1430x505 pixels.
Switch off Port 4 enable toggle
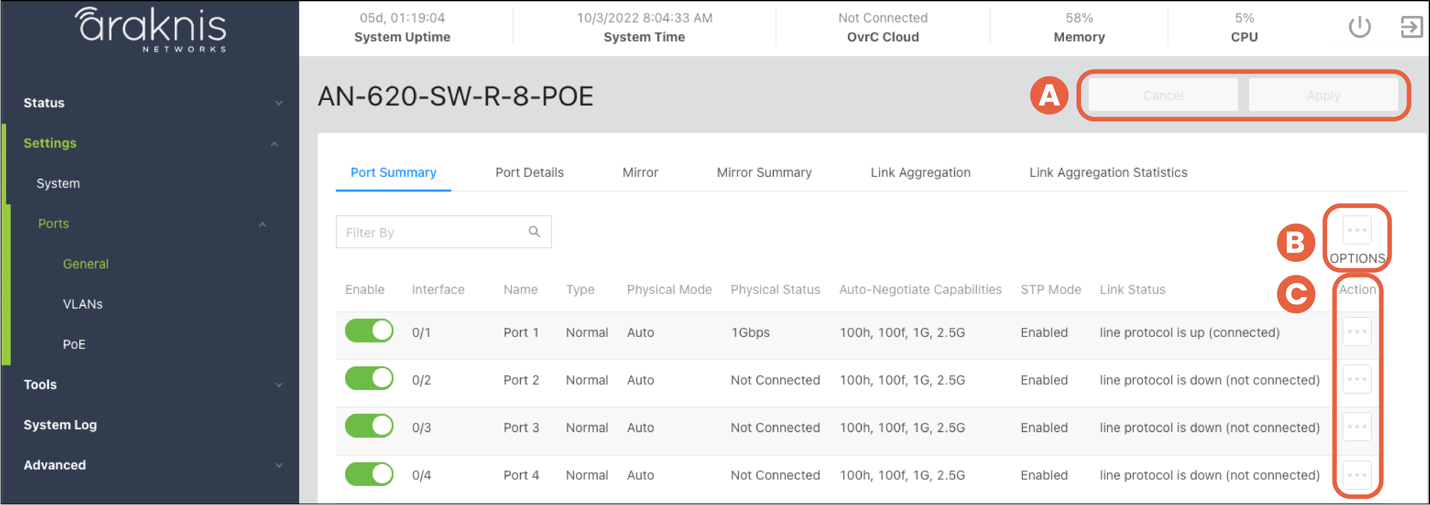369,475
